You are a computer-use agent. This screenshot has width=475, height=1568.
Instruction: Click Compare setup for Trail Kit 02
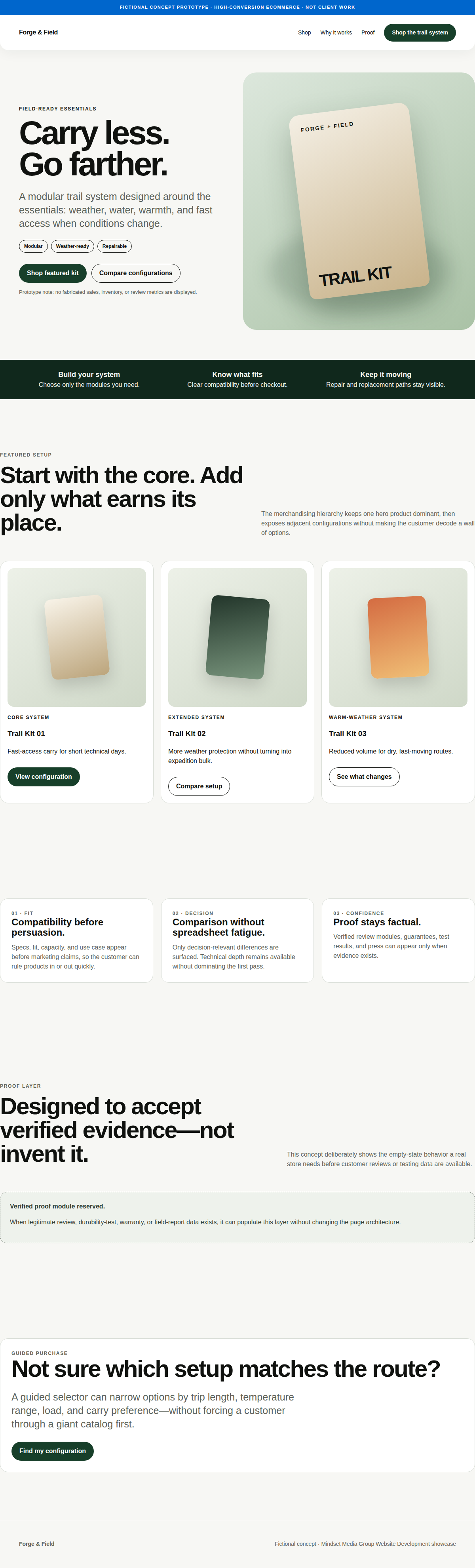tap(199, 786)
